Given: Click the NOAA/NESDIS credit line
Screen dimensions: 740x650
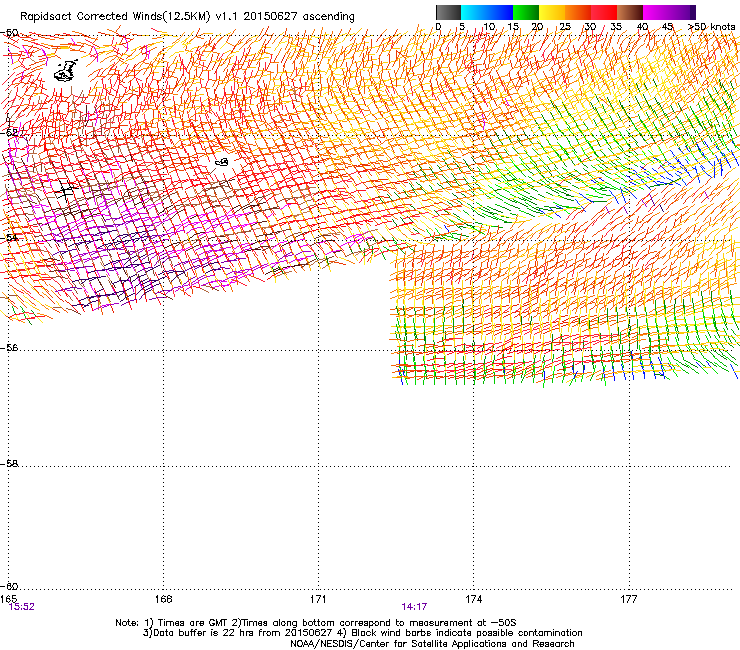Looking at the screenshot, I should pos(432,644).
